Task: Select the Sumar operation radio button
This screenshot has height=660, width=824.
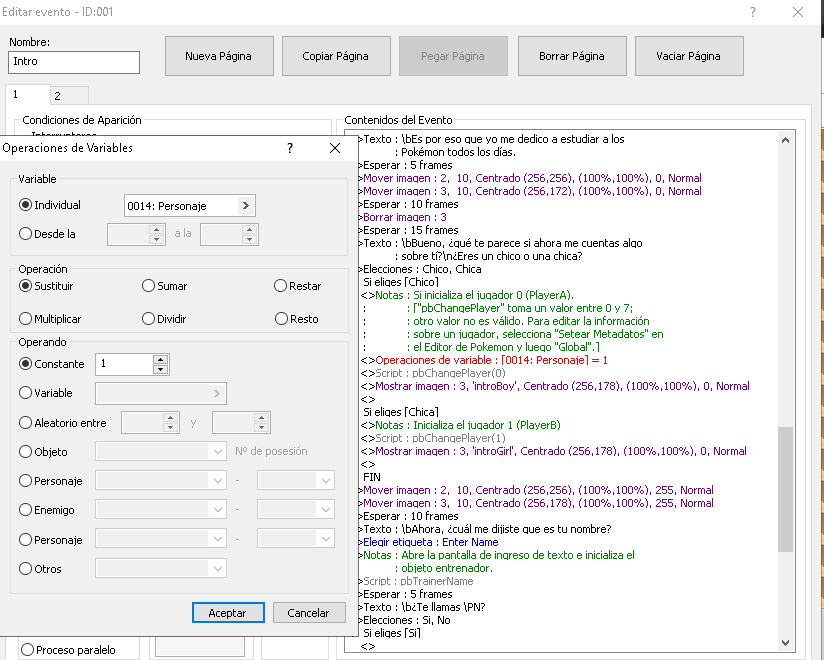Action: [149, 286]
